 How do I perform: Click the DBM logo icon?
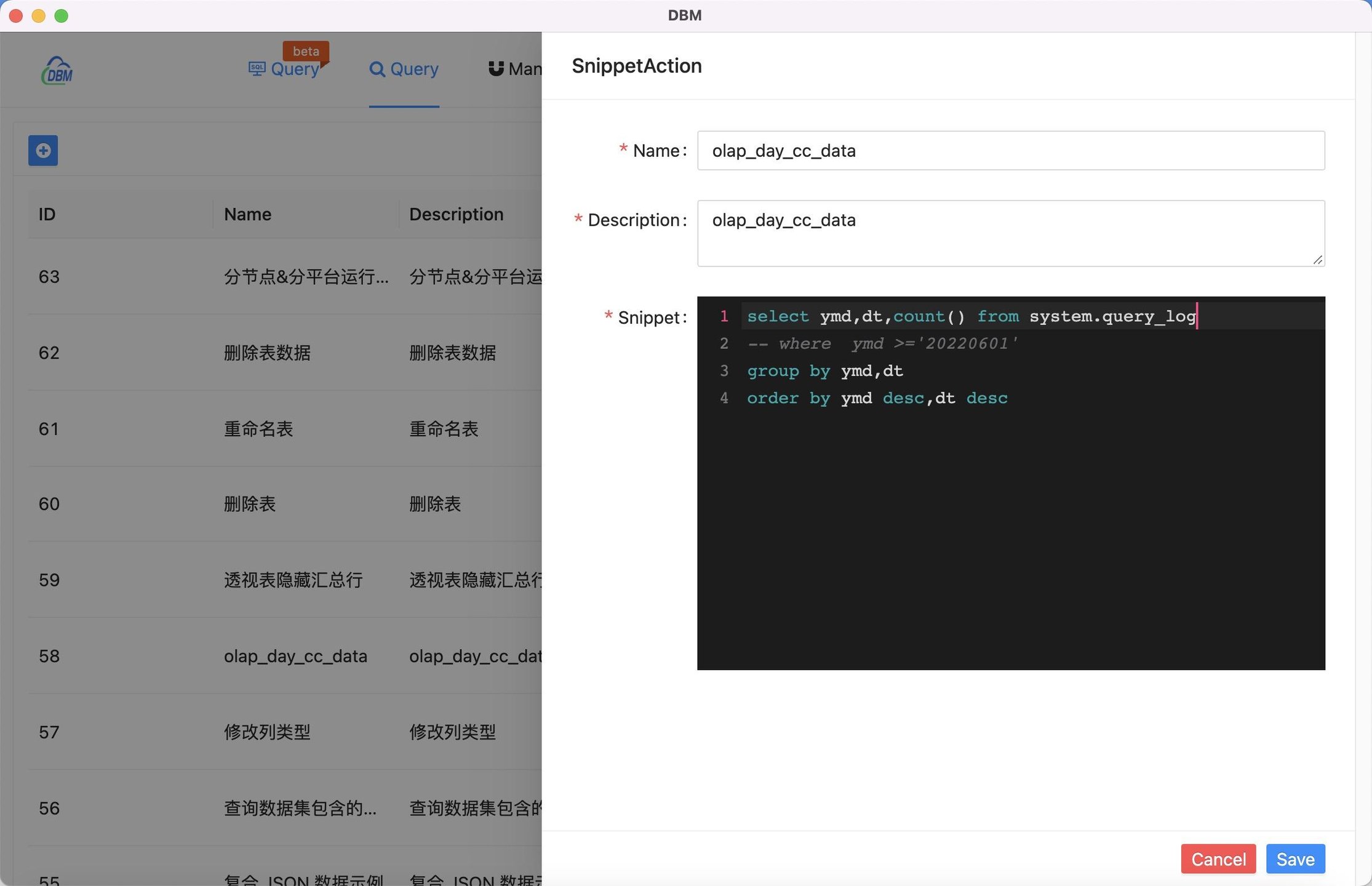tap(57, 71)
